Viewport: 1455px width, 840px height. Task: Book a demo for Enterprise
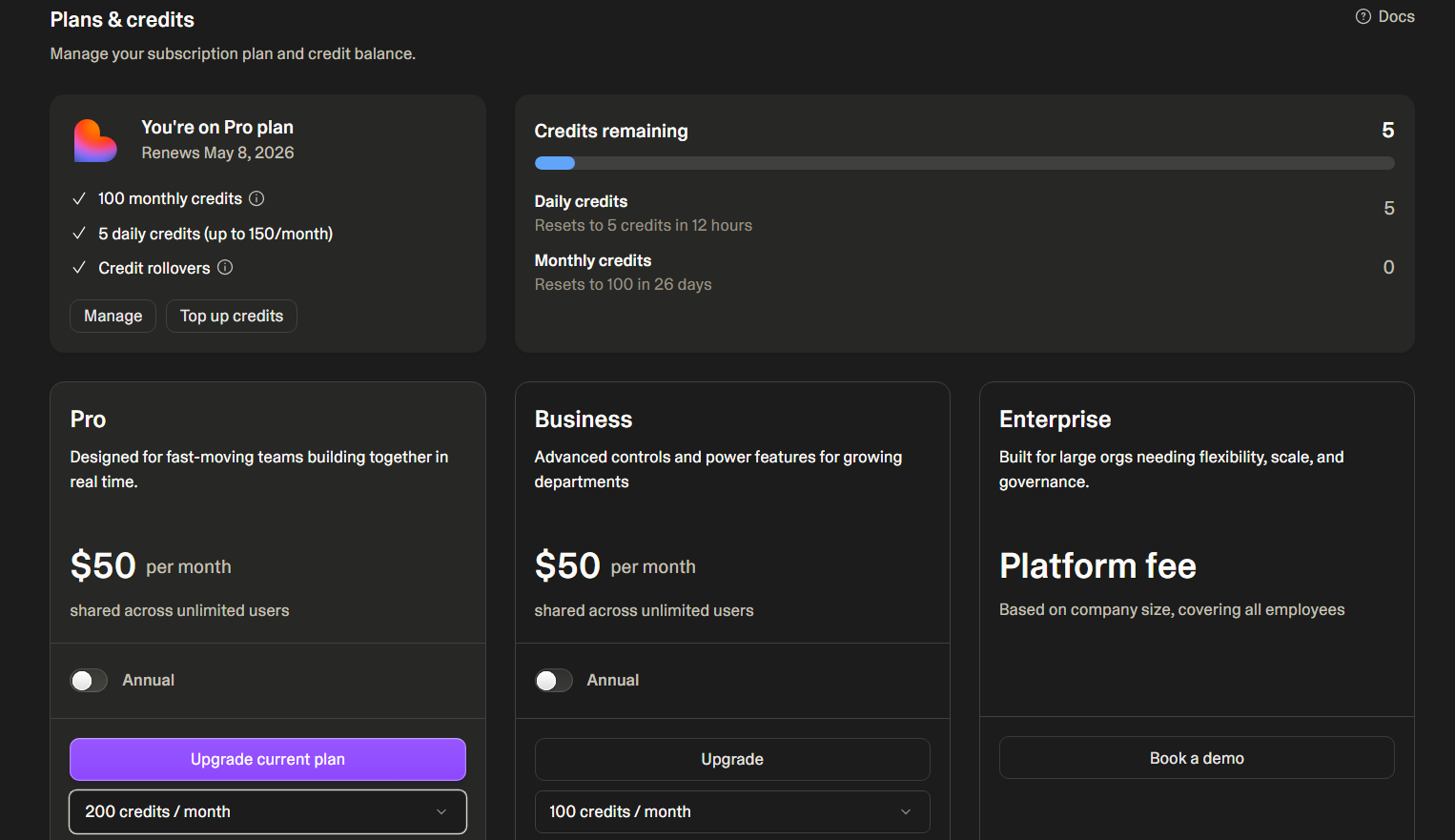[1196, 758]
